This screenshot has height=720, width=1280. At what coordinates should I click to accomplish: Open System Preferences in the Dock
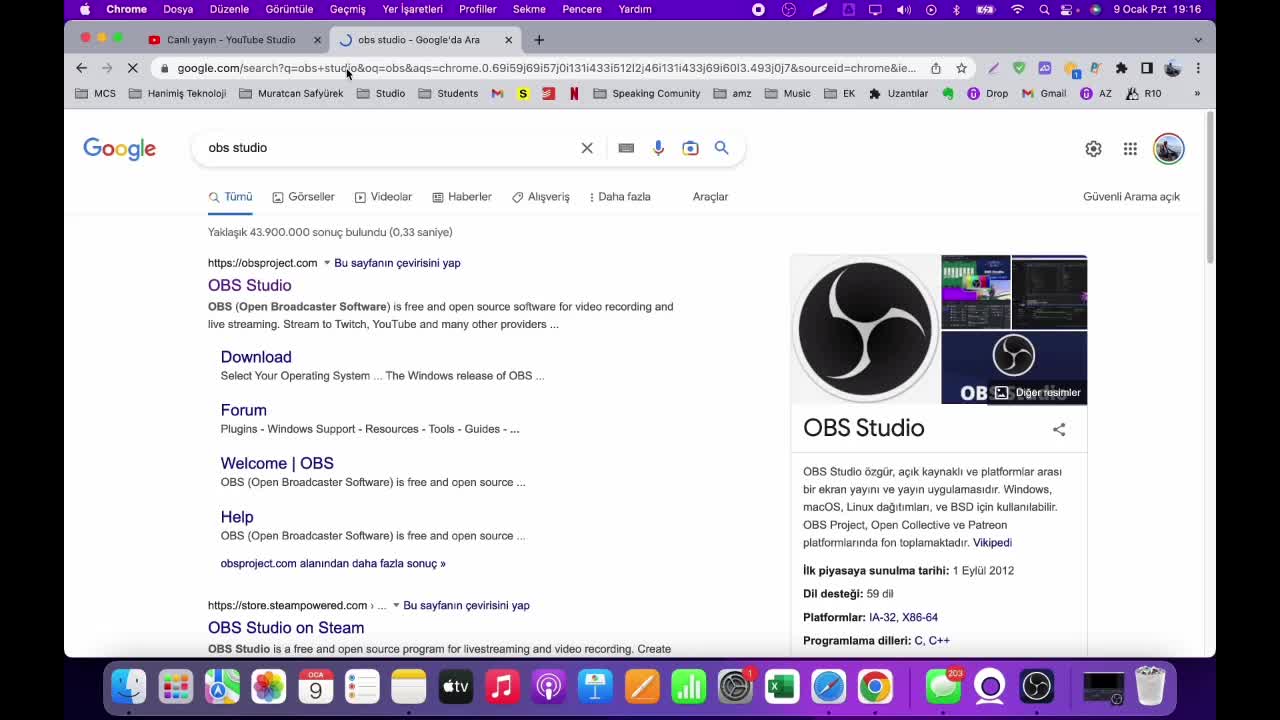tap(735, 687)
